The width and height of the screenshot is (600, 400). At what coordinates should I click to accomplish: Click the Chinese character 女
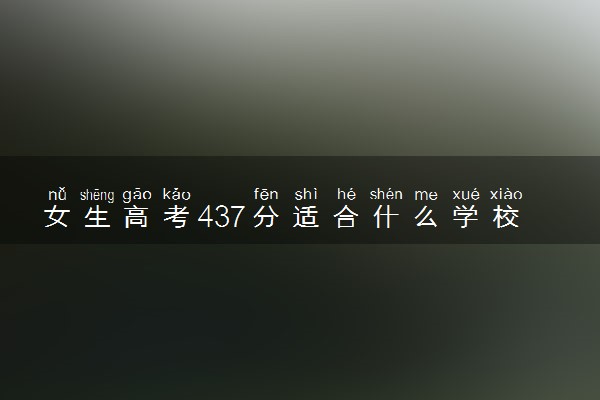57,217
